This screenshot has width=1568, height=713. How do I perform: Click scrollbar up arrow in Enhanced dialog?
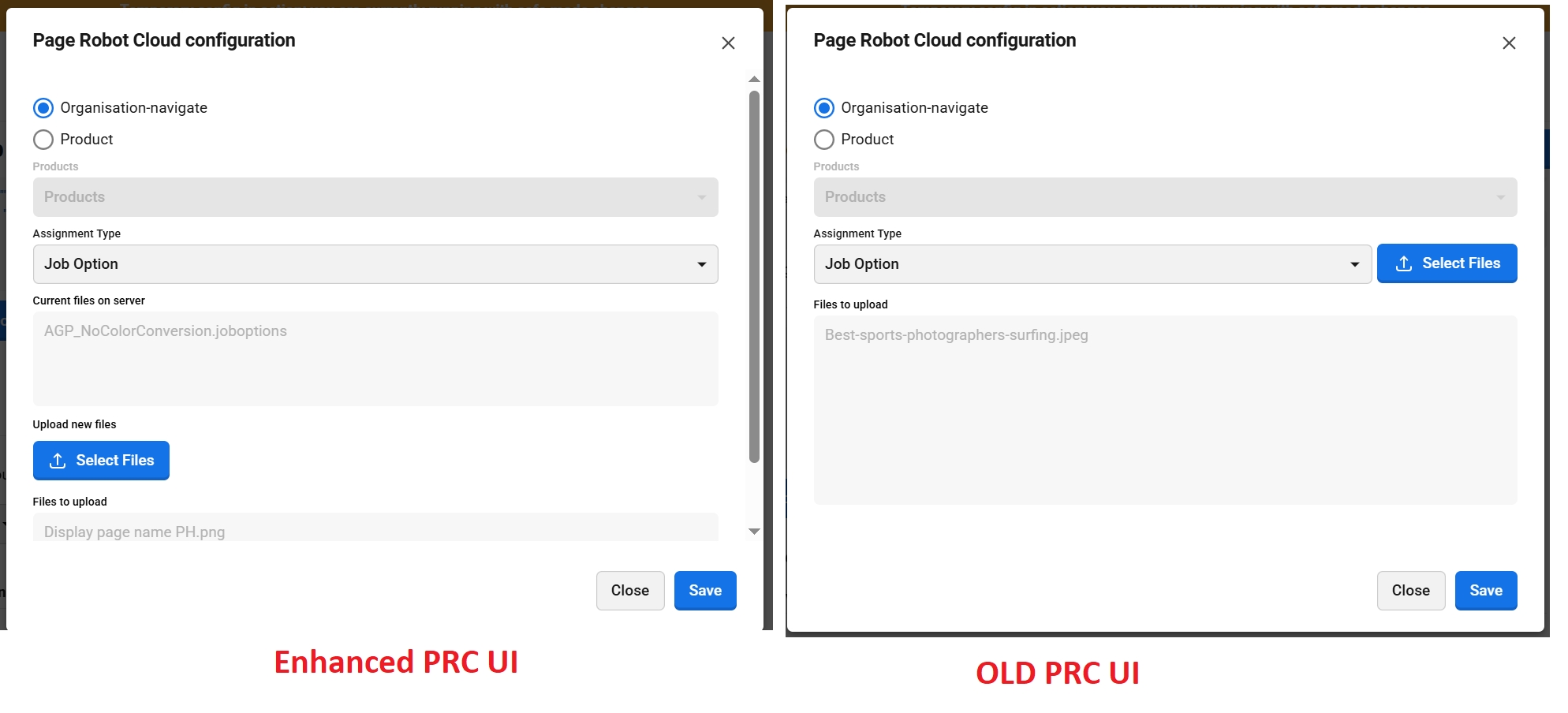pos(754,79)
